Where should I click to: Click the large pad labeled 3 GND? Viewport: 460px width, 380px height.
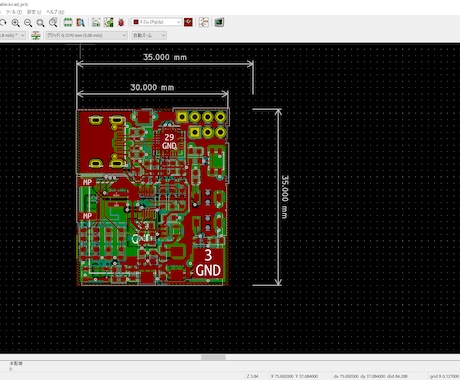[208, 263]
